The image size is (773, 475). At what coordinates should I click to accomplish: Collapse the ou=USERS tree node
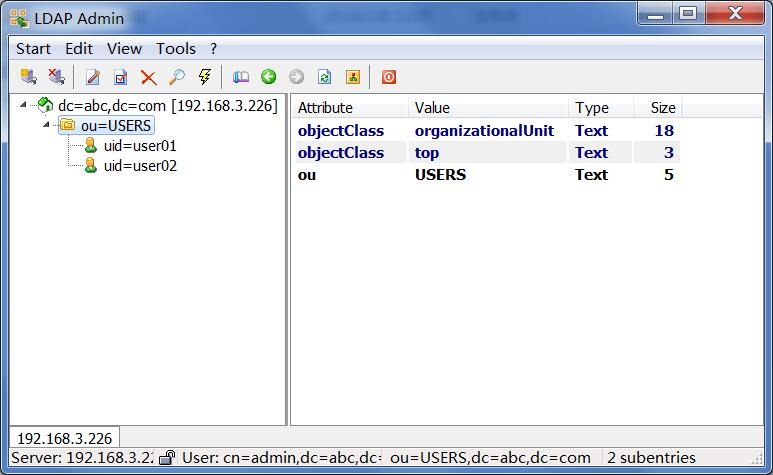[x=46, y=125]
